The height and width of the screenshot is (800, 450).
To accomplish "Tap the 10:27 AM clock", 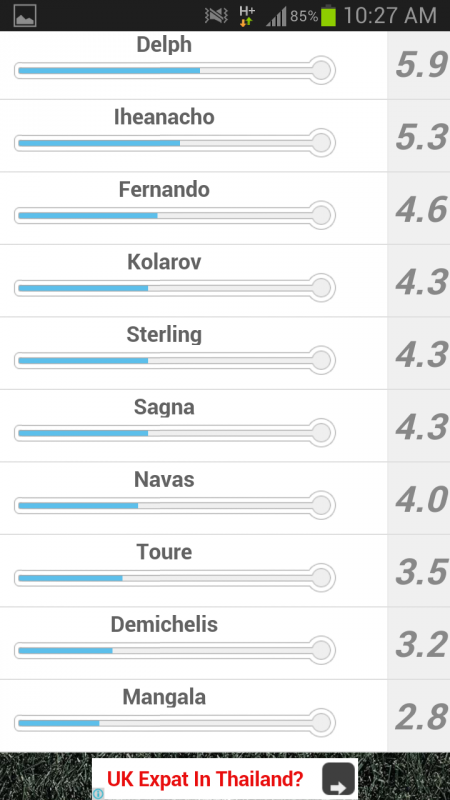I will pos(390,16).
